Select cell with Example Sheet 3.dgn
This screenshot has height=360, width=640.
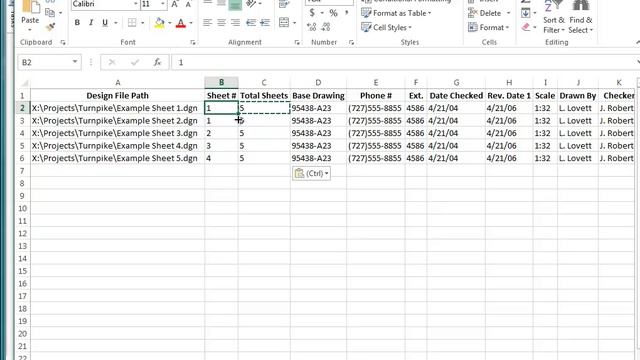pyautogui.click(x=118, y=133)
